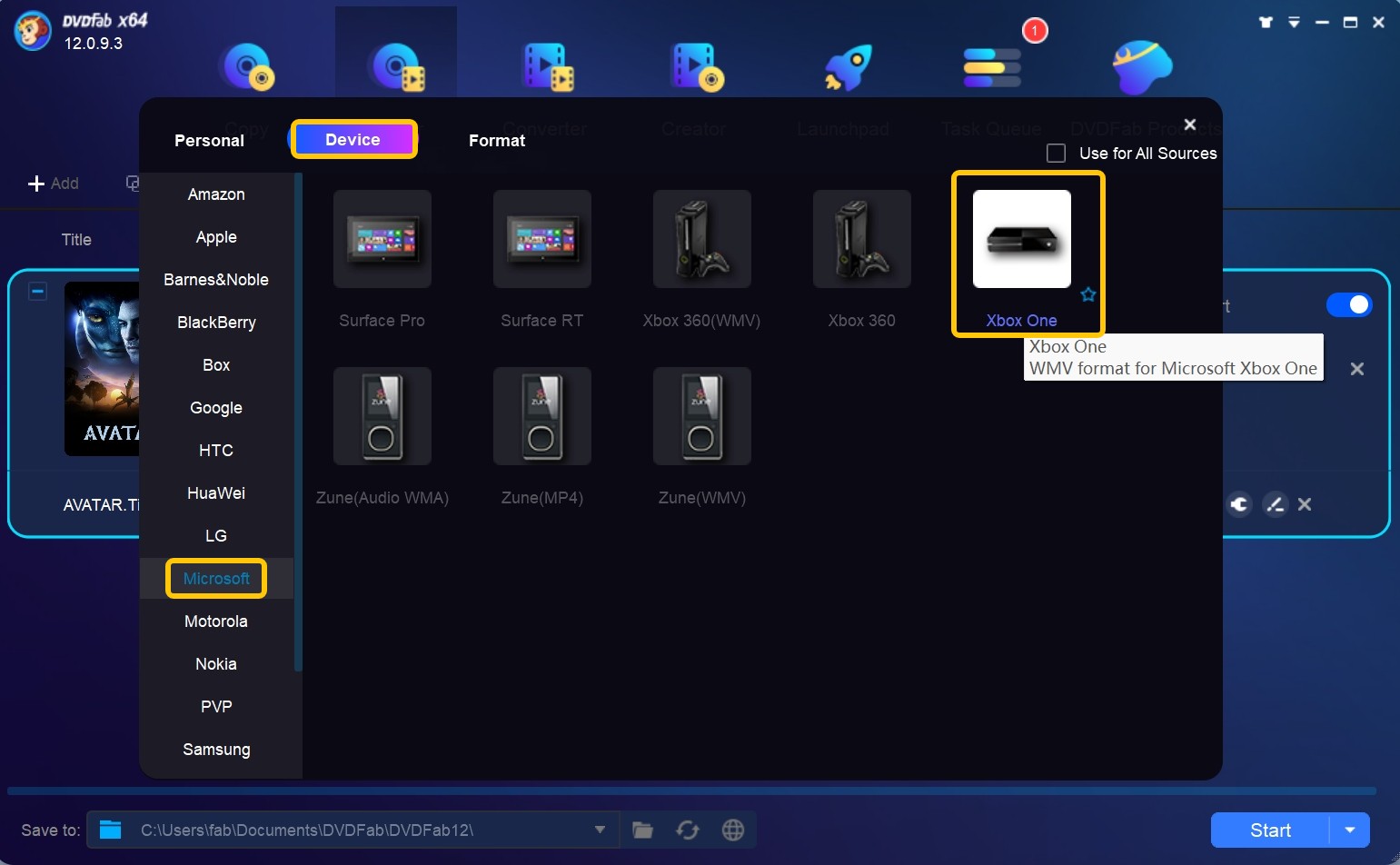Open the Copy module icon
Image resolution: width=1400 pixels, height=865 pixels.
(248, 66)
